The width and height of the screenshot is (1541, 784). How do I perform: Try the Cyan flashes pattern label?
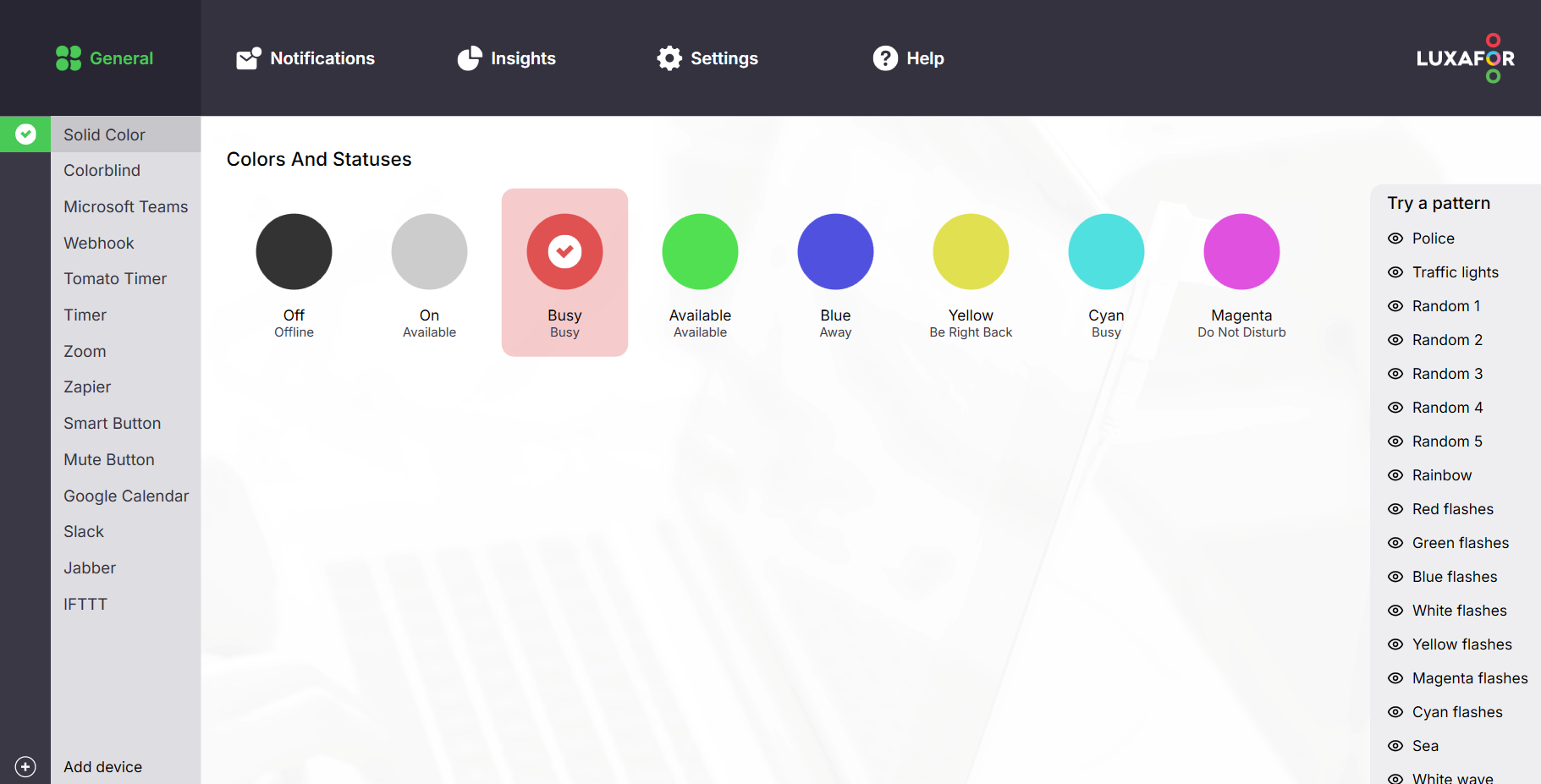coord(1457,712)
